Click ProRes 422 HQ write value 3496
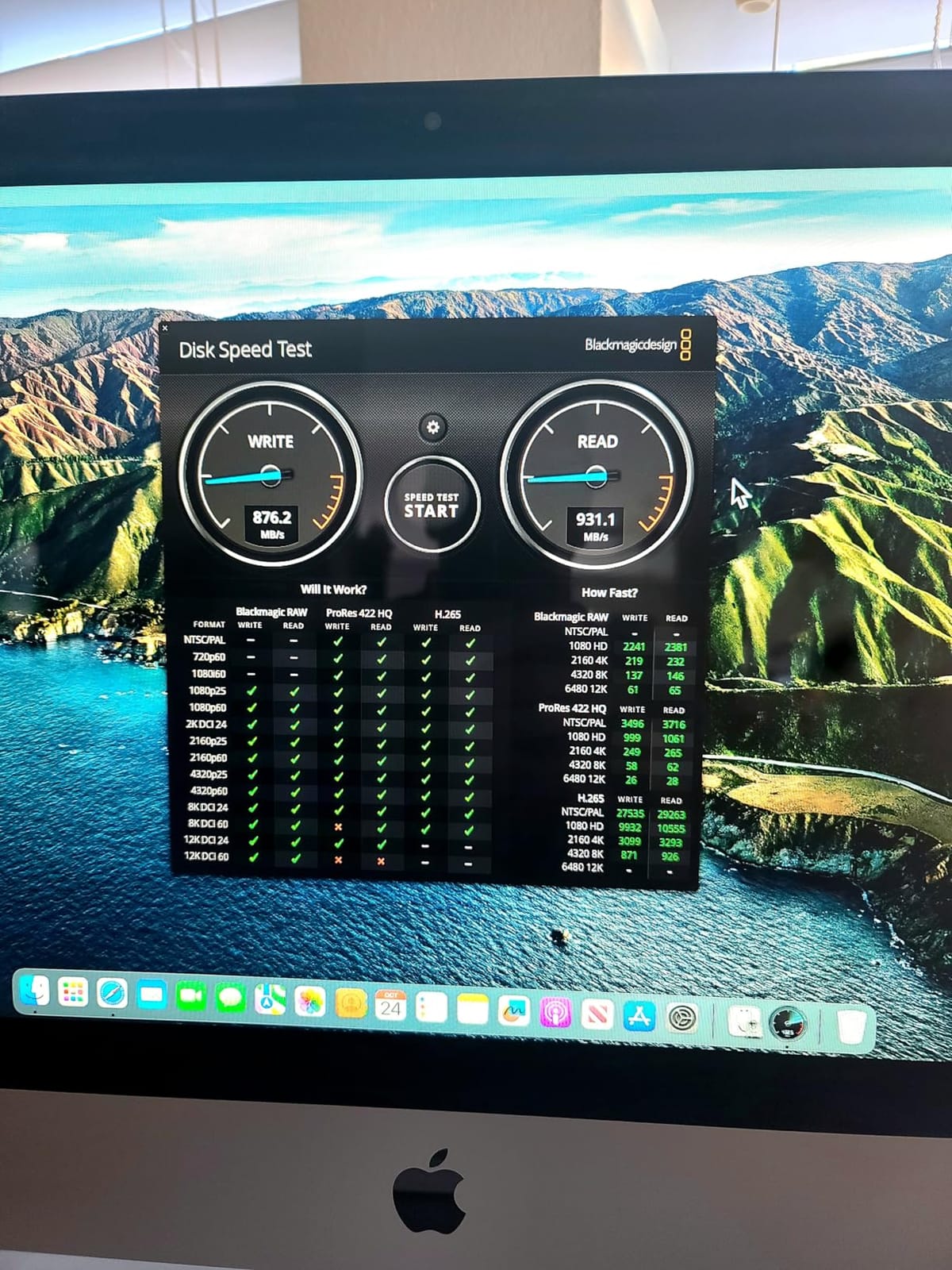Screen dimensions: 952x1270 point(632,724)
